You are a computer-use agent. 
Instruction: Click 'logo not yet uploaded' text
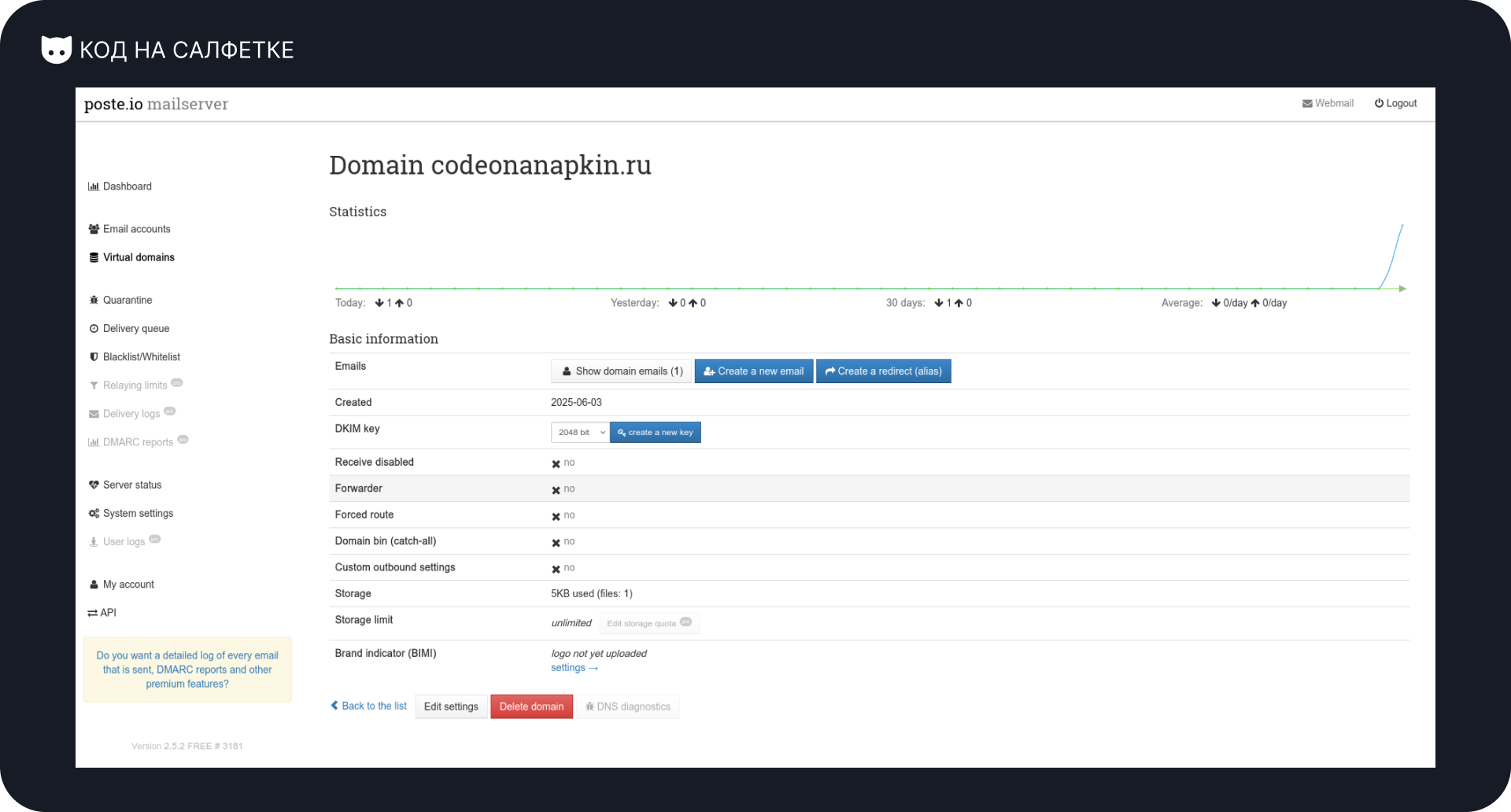pyautogui.click(x=599, y=654)
